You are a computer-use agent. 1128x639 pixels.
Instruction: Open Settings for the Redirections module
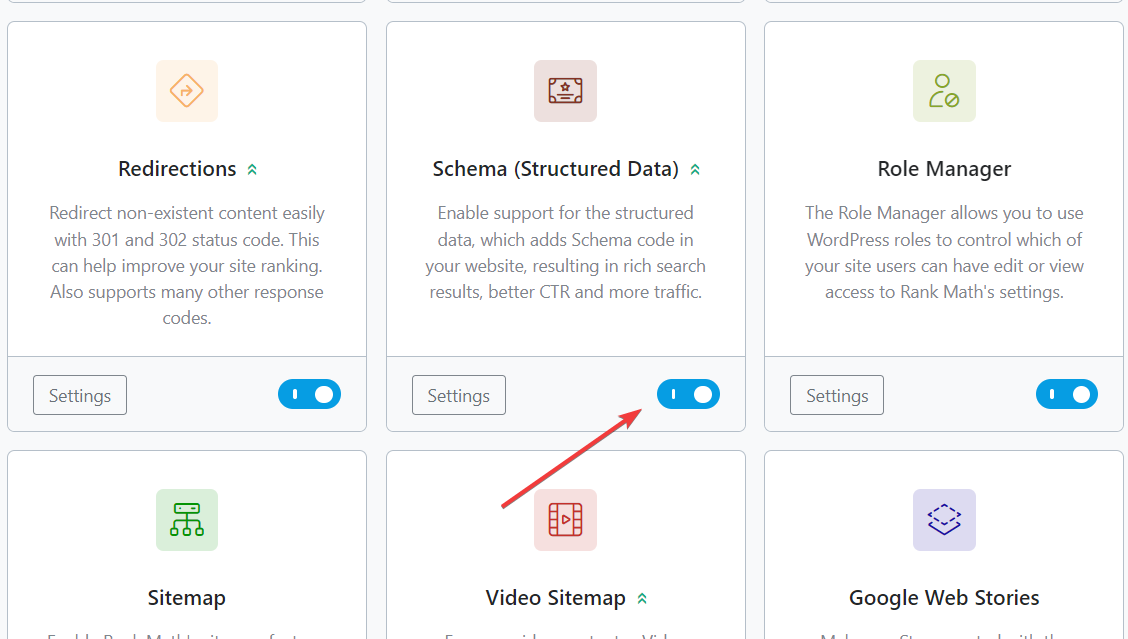click(x=80, y=395)
